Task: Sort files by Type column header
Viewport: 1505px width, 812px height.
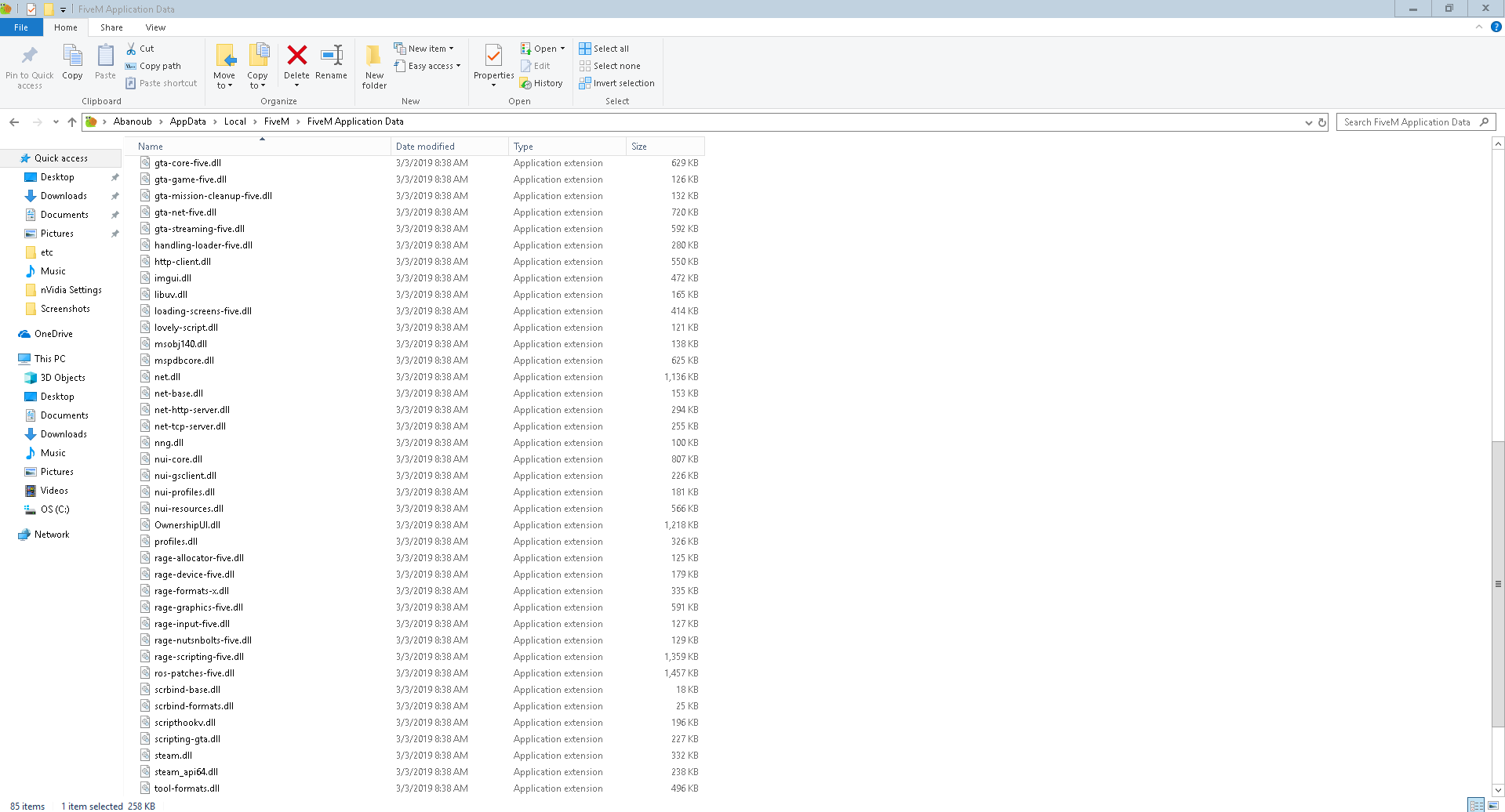Action: (x=567, y=147)
